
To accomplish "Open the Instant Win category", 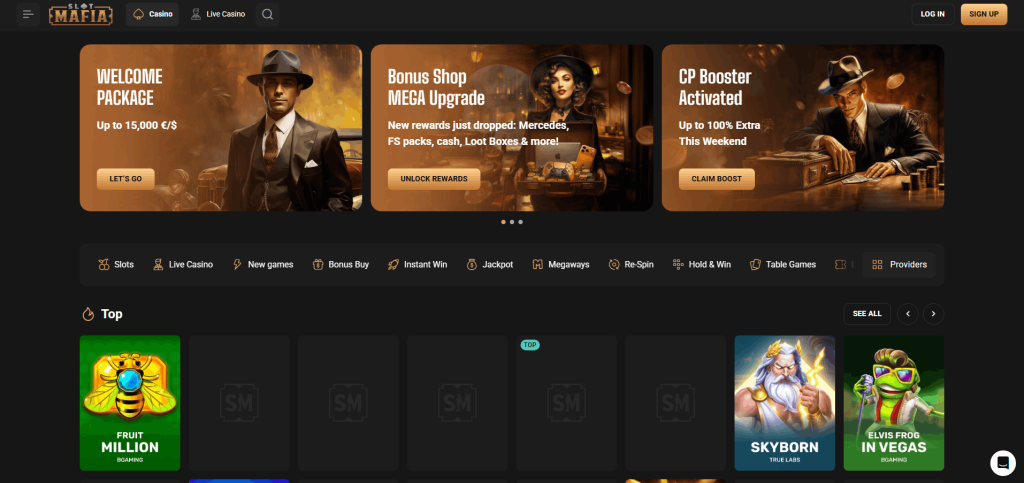I will 417,265.
